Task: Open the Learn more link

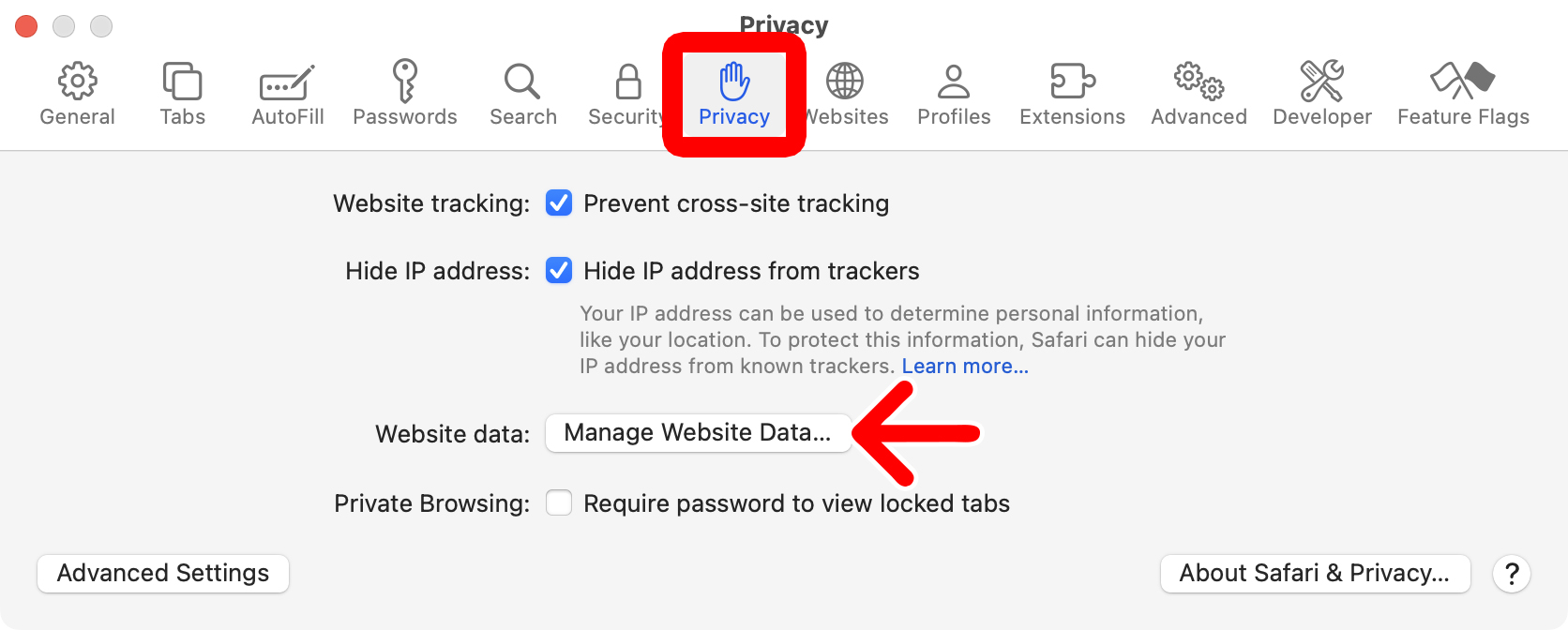Action: tap(964, 366)
